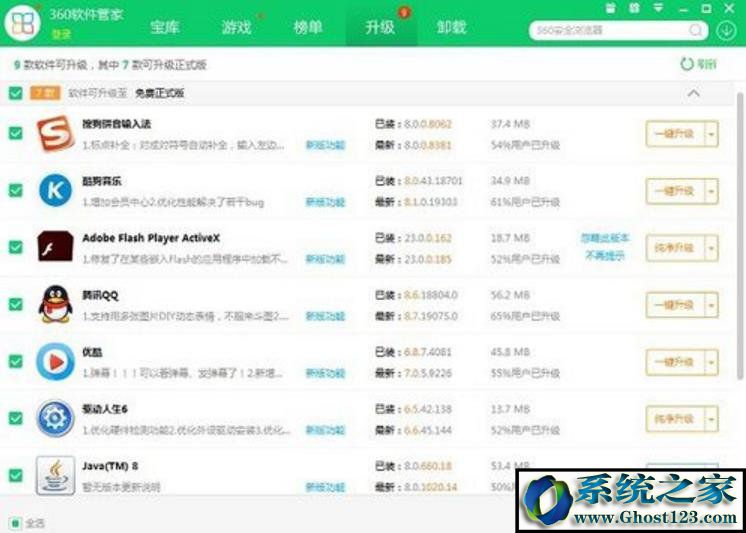Toggle the checkbox for 优酷
746x533 pixels.
pyautogui.click(x=16, y=361)
